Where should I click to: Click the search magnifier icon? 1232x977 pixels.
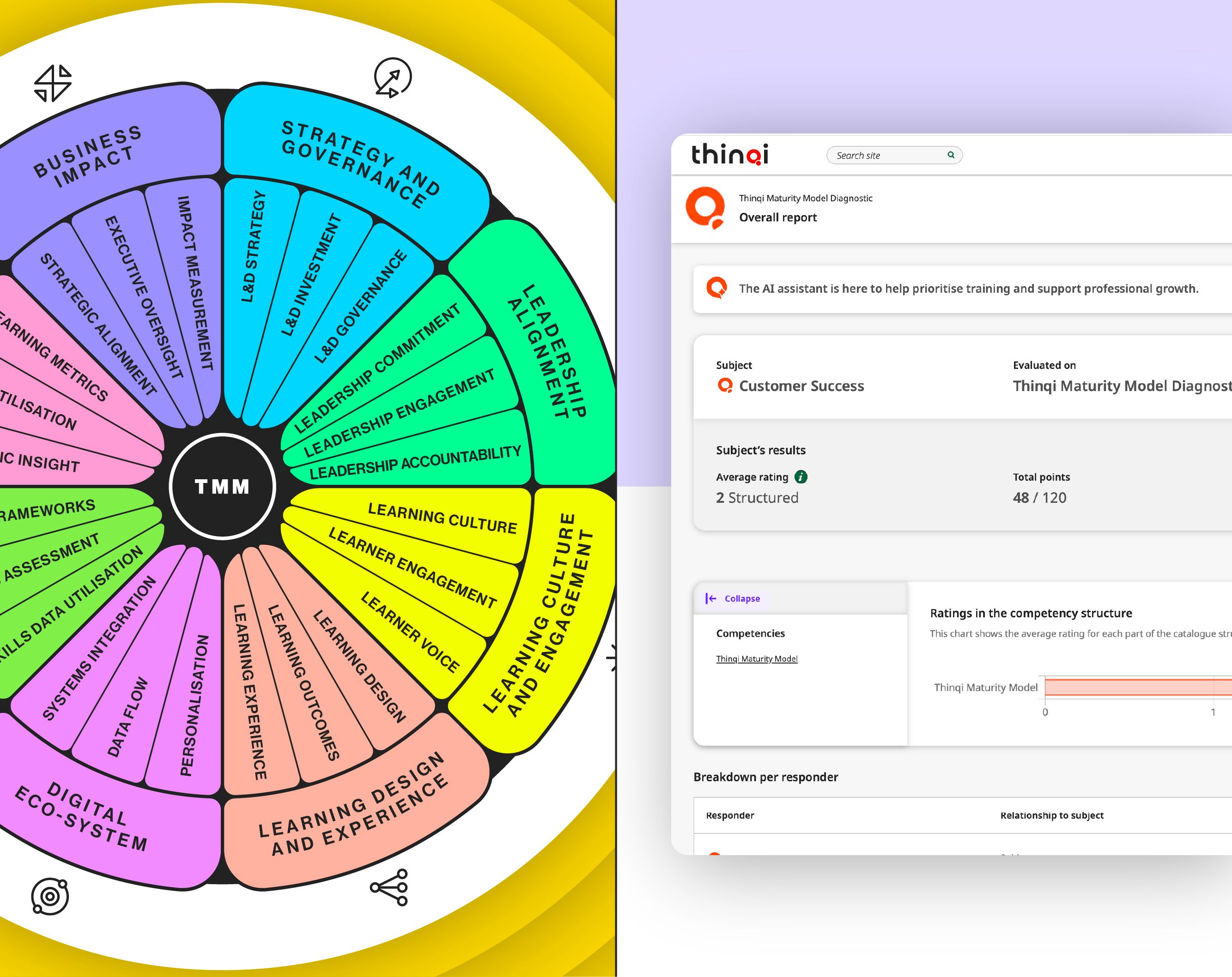951,155
